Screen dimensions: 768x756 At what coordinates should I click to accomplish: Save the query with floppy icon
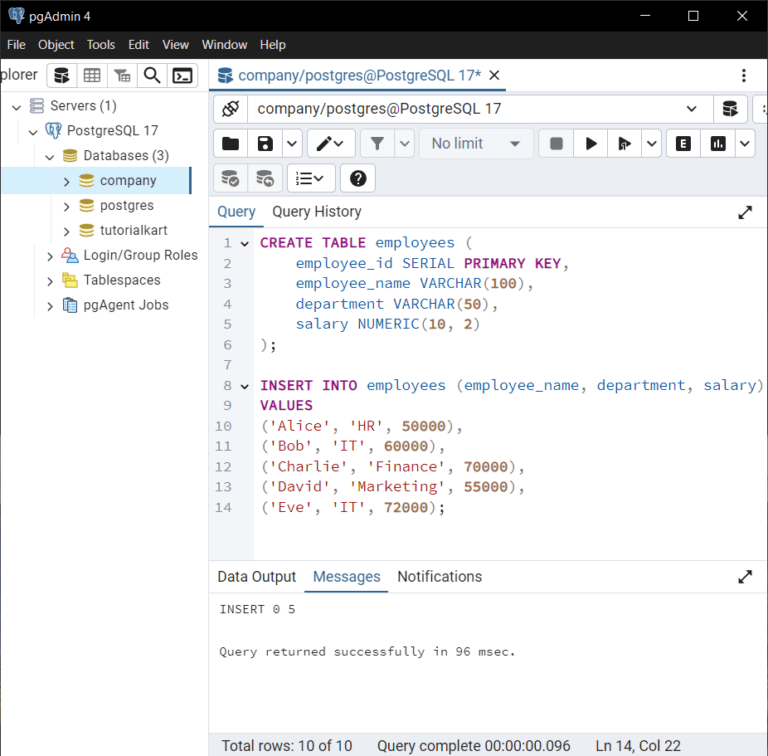(x=265, y=143)
